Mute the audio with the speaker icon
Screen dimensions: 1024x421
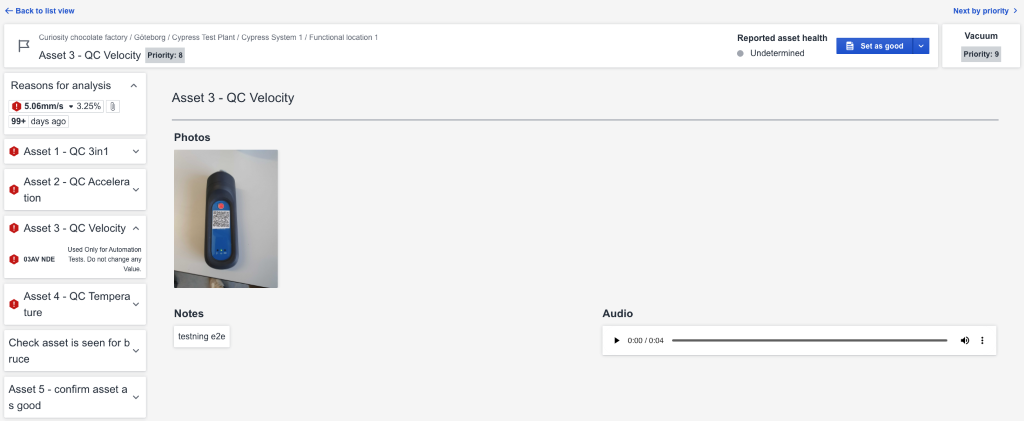coord(964,340)
